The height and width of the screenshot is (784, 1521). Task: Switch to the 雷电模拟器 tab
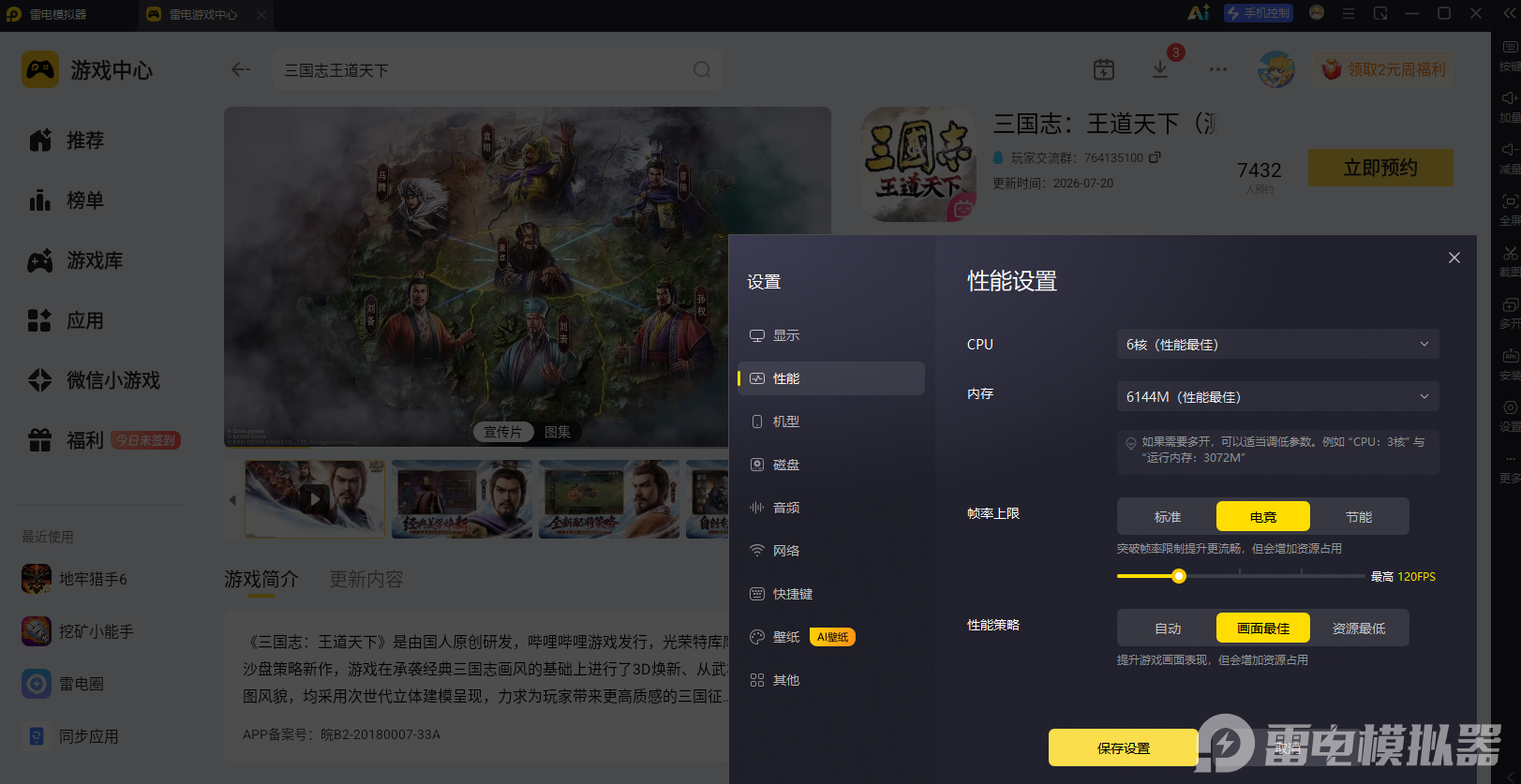[58, 14]
